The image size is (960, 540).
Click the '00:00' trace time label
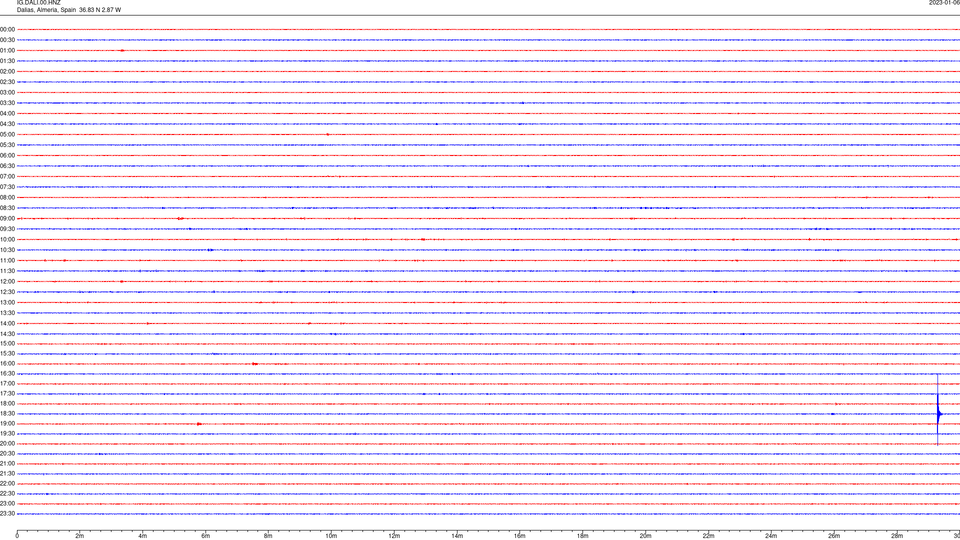[7, 29]
